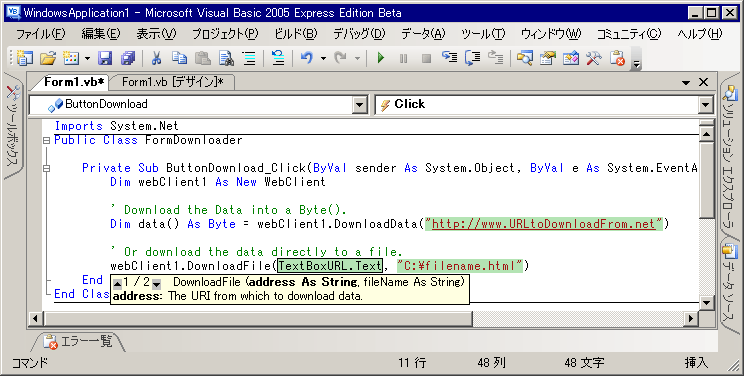Screen dimensions: 744x376
Task: Open the データ ソース side tab
Action: [730, 286]
